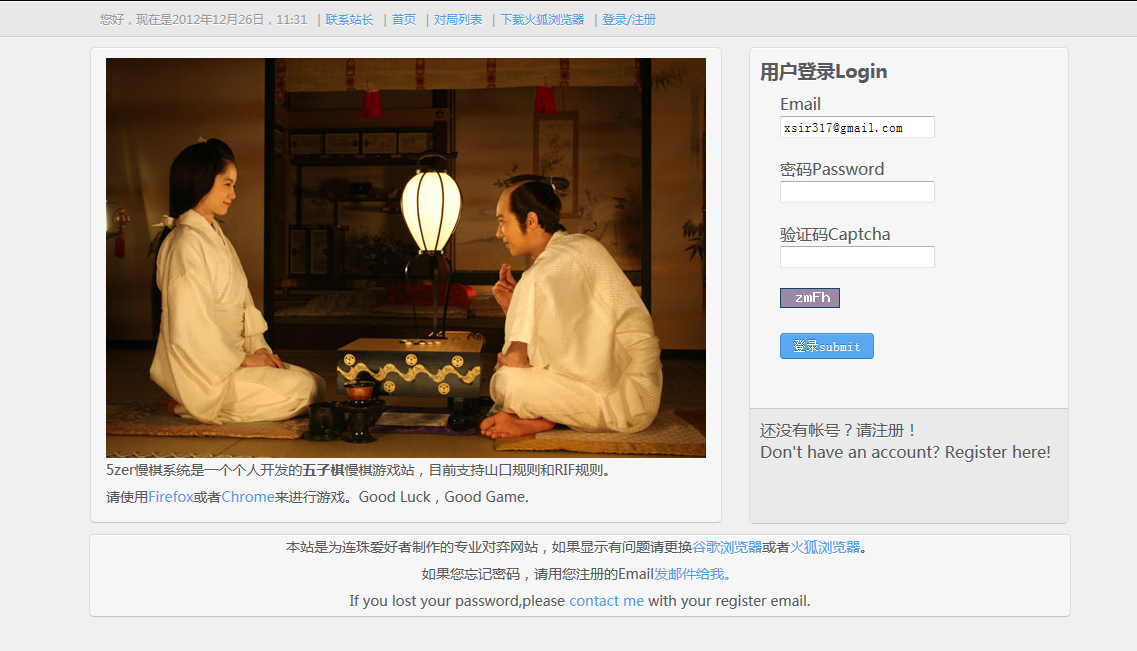
Task: Focus the Email input field
Action: click(x=857, y=127)
